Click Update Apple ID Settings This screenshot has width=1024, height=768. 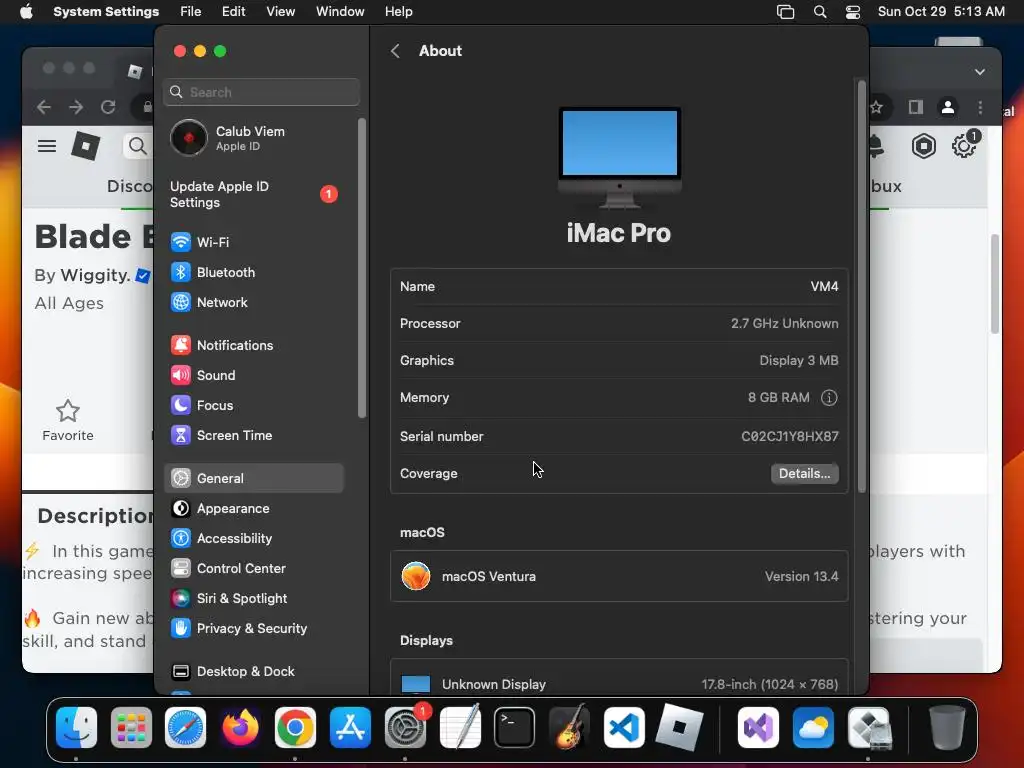click(253, 194)
